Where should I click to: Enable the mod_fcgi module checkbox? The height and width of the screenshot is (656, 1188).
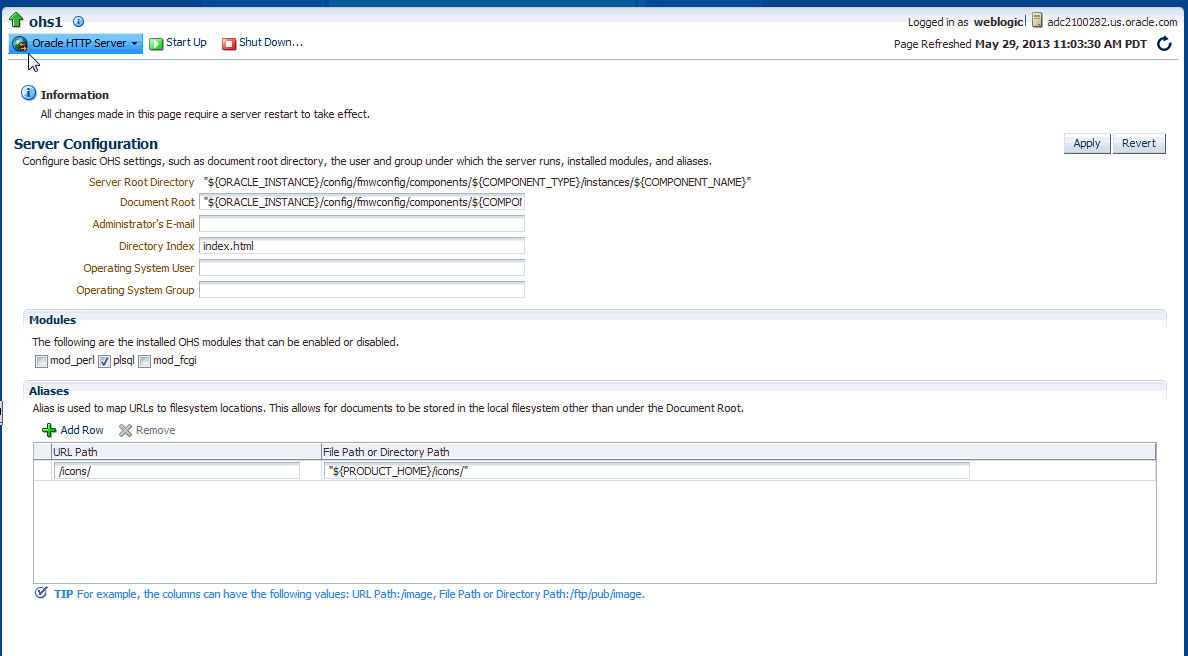(145, 361)
